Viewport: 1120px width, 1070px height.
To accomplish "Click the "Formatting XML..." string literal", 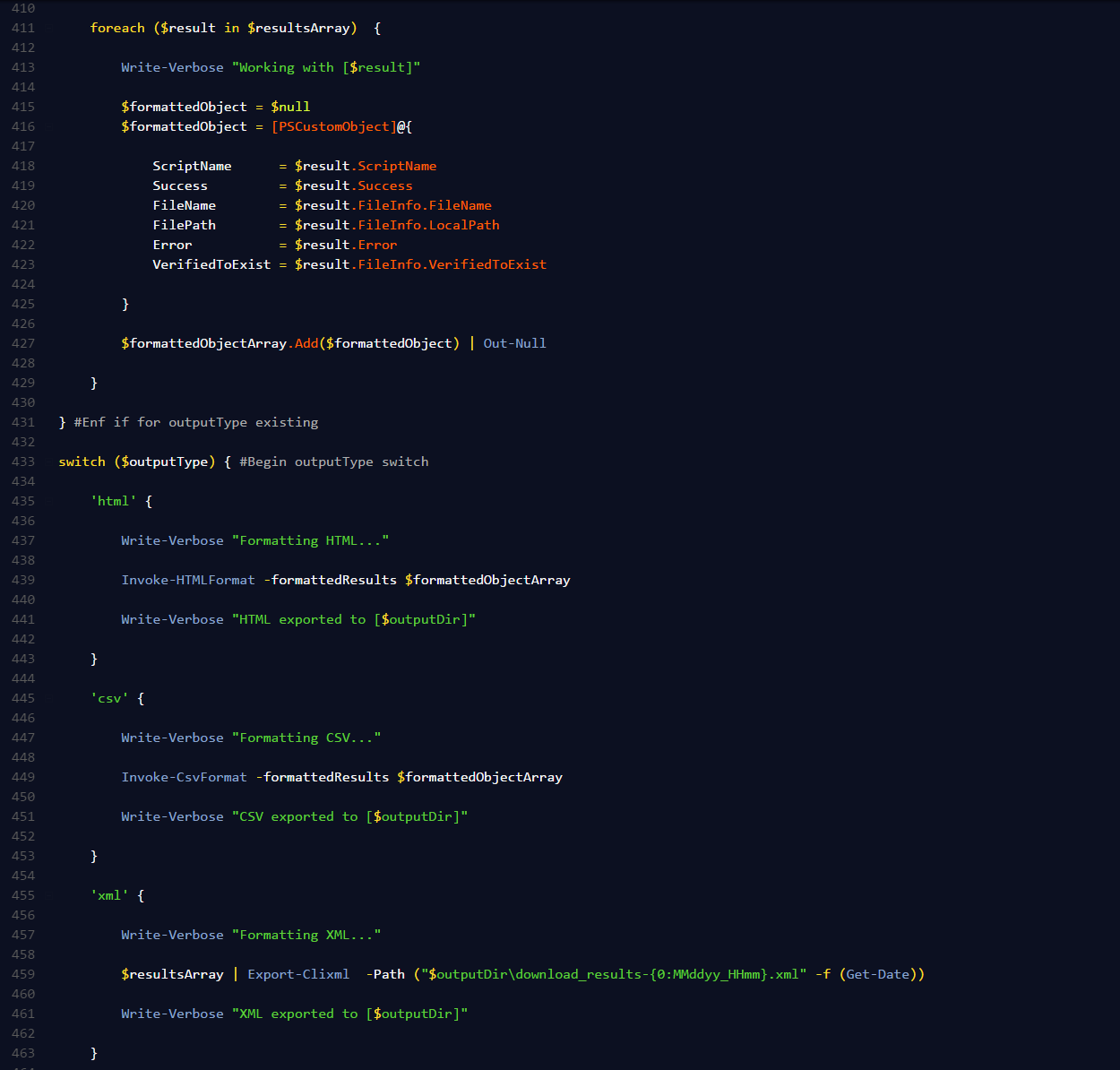I will pyautogui.click(x=306, y=935).
